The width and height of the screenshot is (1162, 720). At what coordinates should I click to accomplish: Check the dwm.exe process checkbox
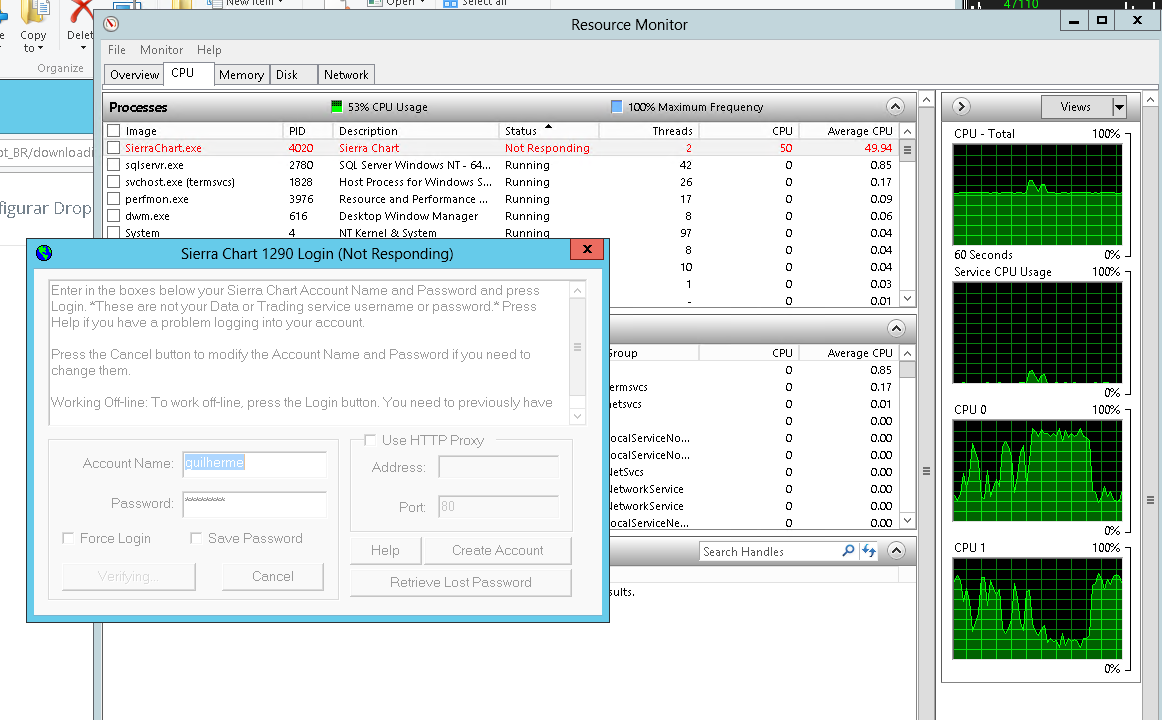pyautogui.click(x=113, y=216)
